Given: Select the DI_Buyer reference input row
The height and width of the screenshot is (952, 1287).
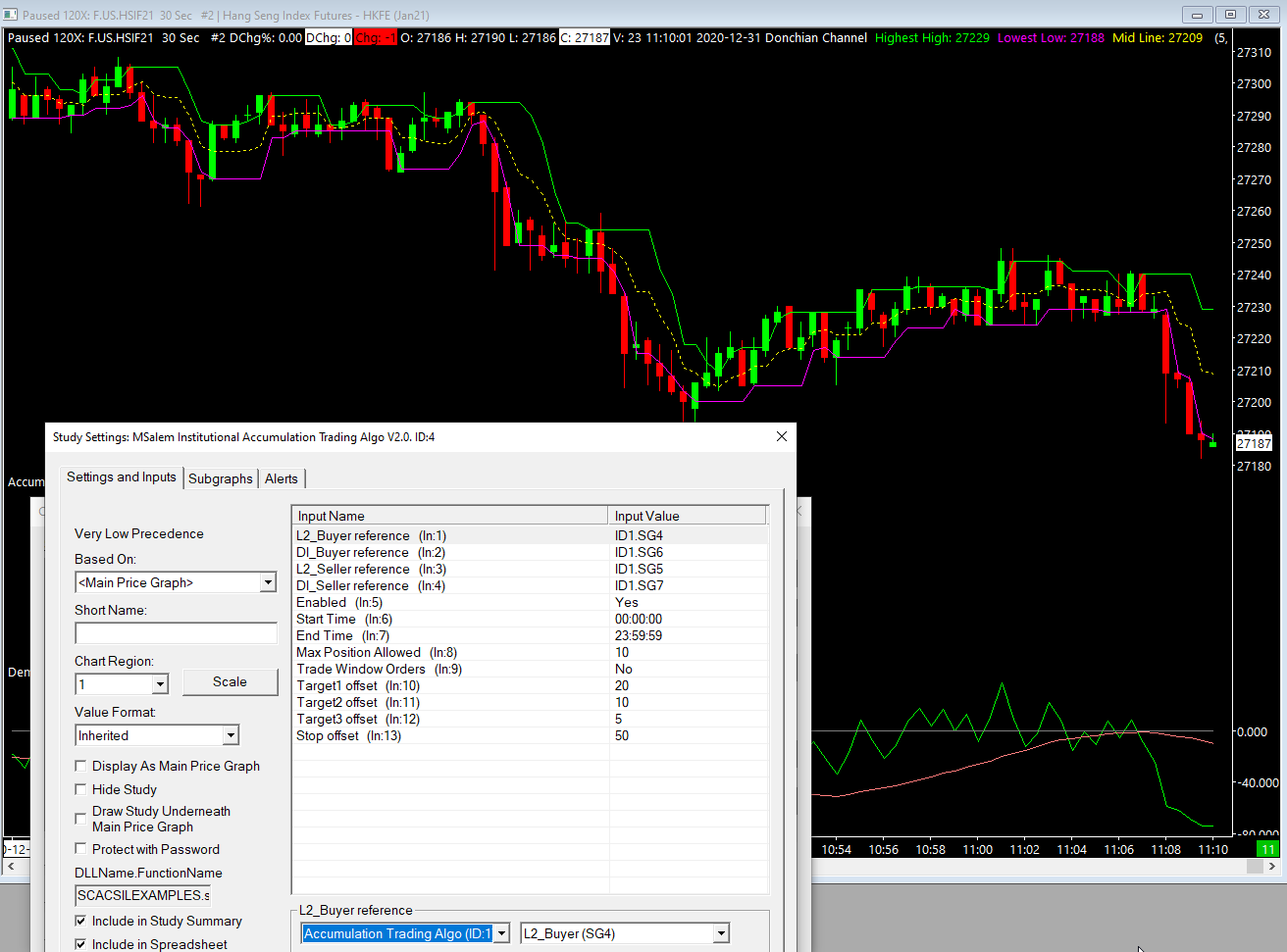Looking at the screenshot, I should click(x=530, y=552).
